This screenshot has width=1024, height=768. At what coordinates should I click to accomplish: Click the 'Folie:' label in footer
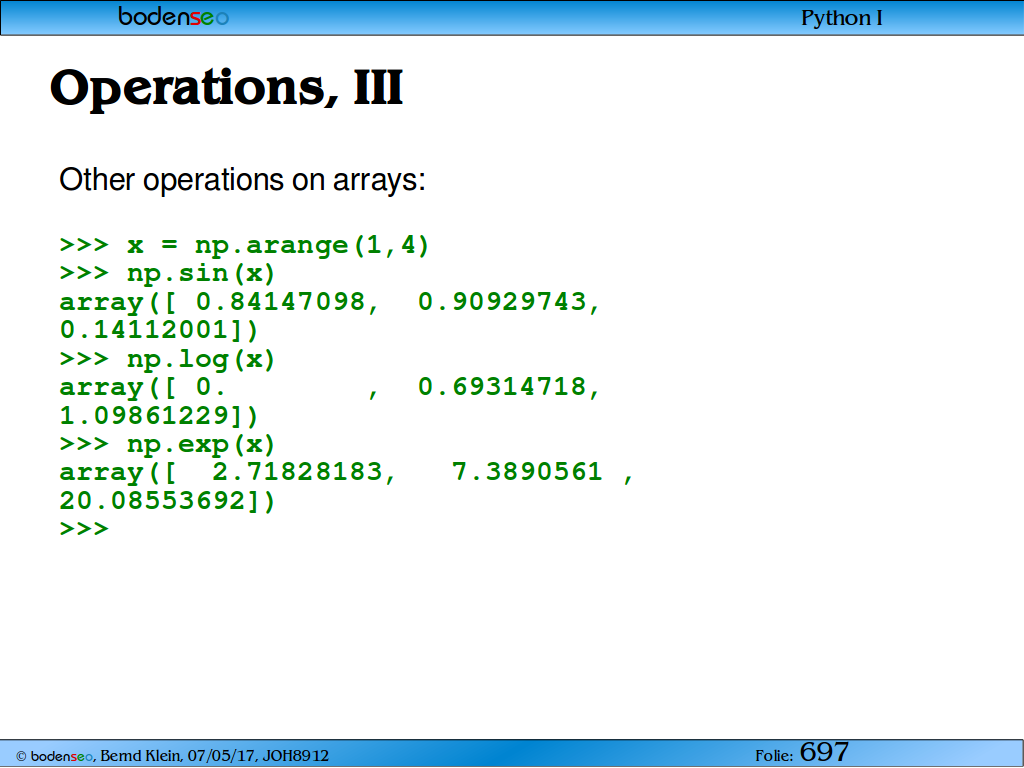(x=774, y=756)
